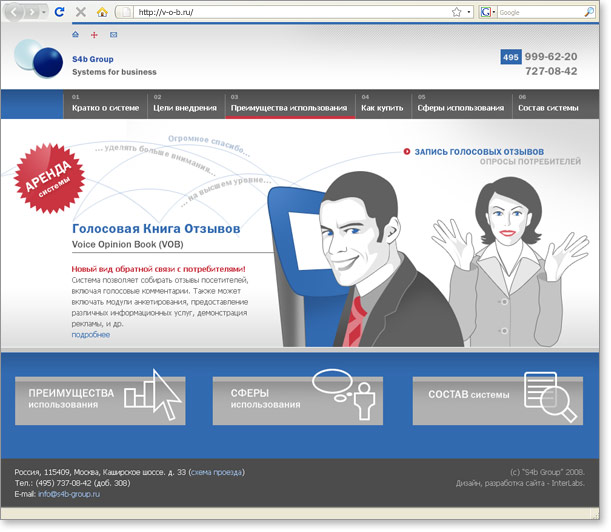
Task: Click the browser reload icon
Action: (x=60, y=12)
